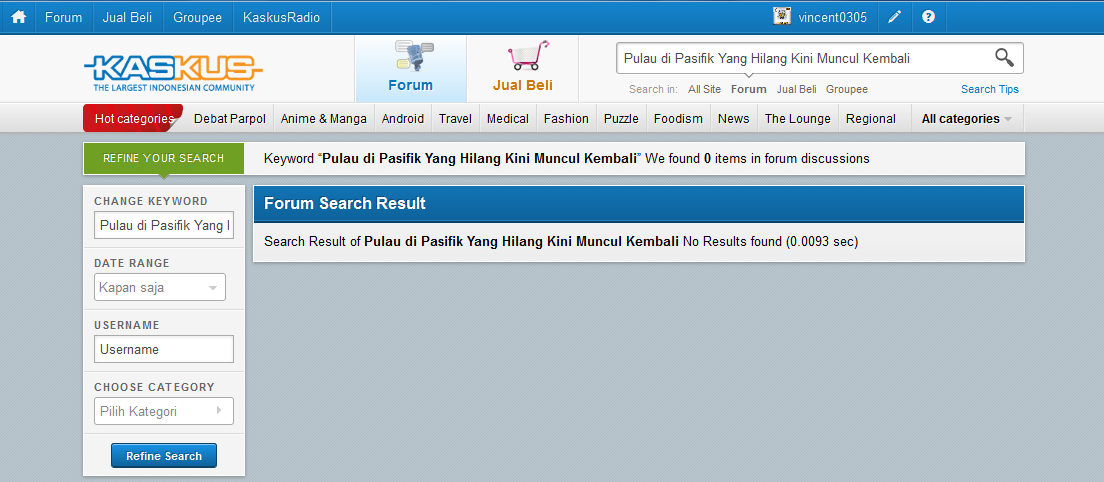Click the No Results found text
Viewport: 1104px width, 482px height.
732,241
